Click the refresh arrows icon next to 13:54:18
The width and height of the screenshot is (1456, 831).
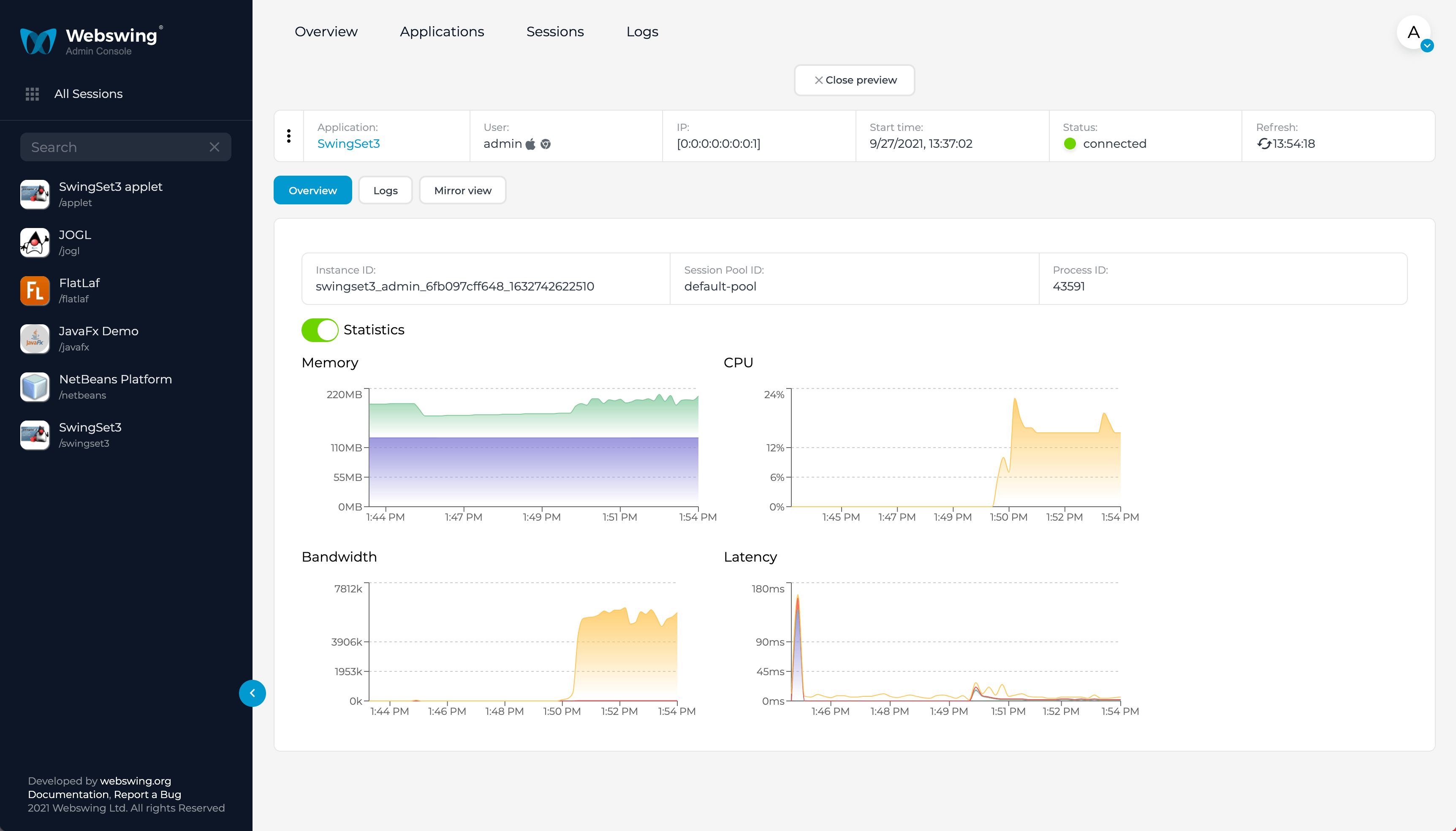(1264, 144)
